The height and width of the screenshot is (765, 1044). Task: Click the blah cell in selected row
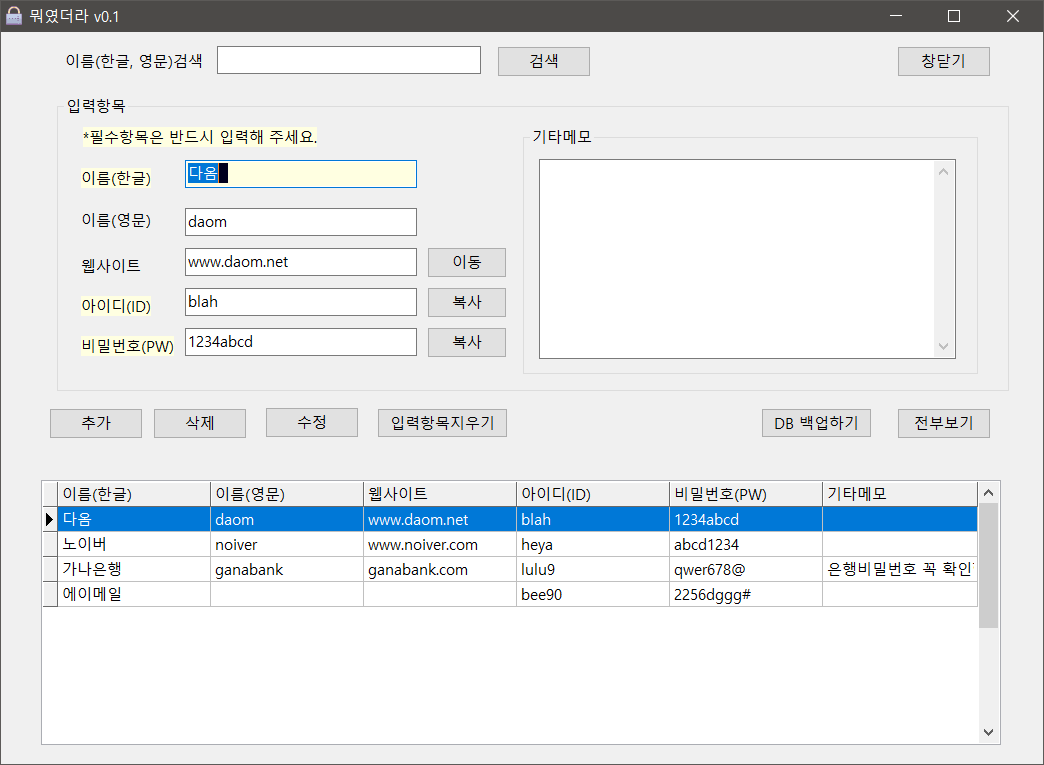coord(593,519)
